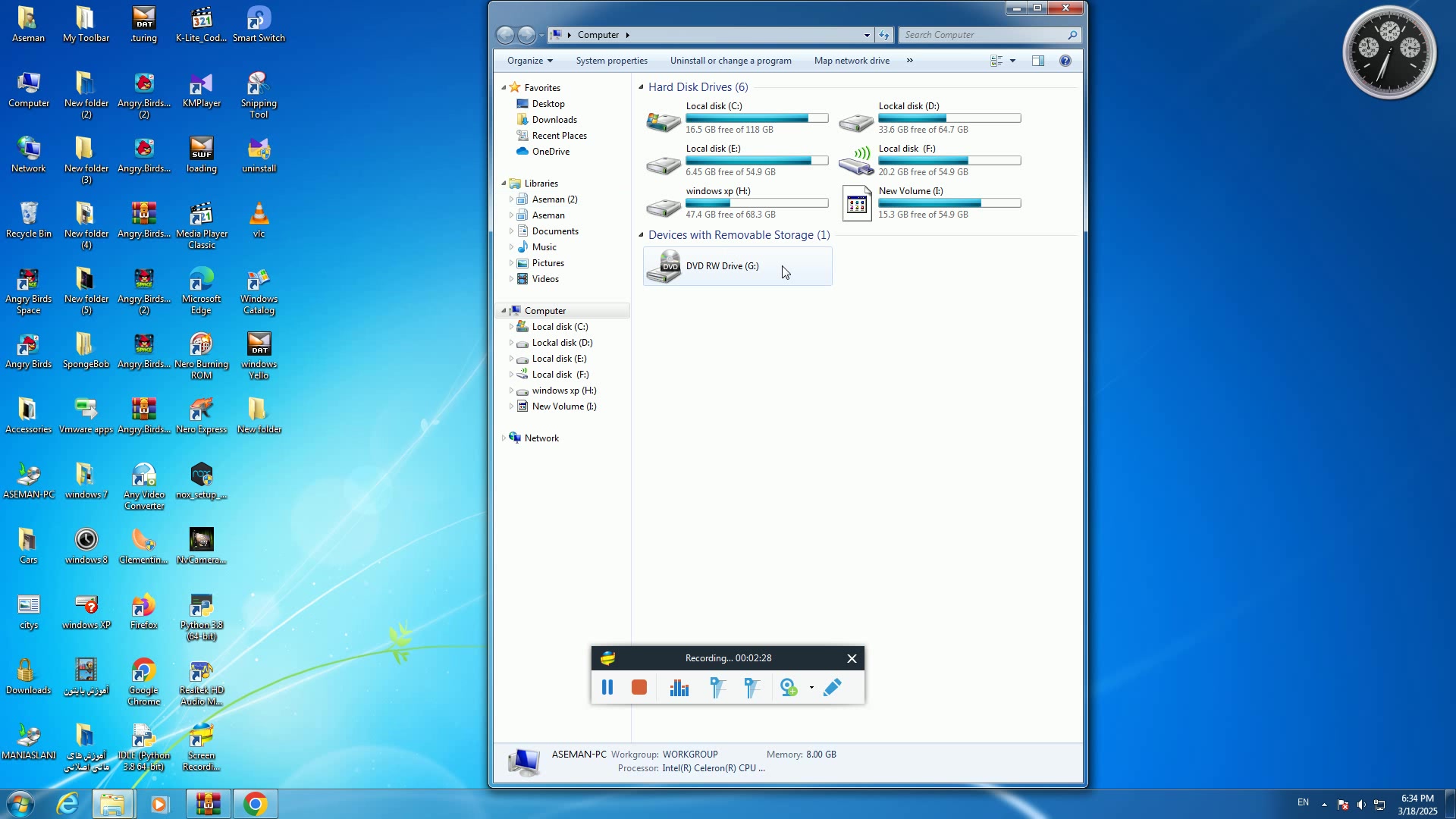Select New Volume (I:) drive
Screen dimensions: 1456x819
[x=930, y=202]
